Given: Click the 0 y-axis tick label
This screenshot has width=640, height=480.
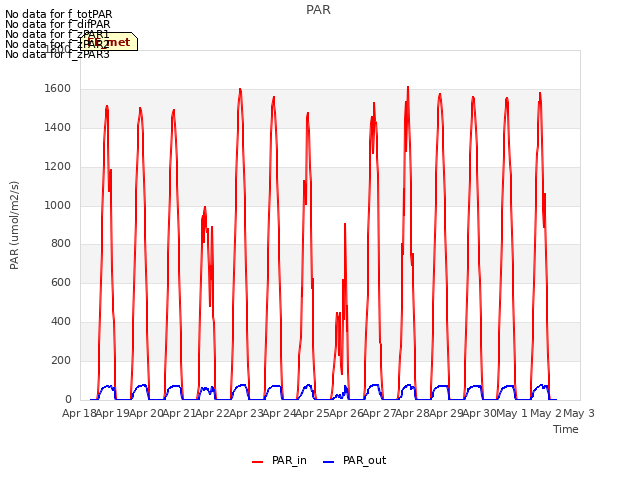Looking at the screenshot, I should (68, 400).
